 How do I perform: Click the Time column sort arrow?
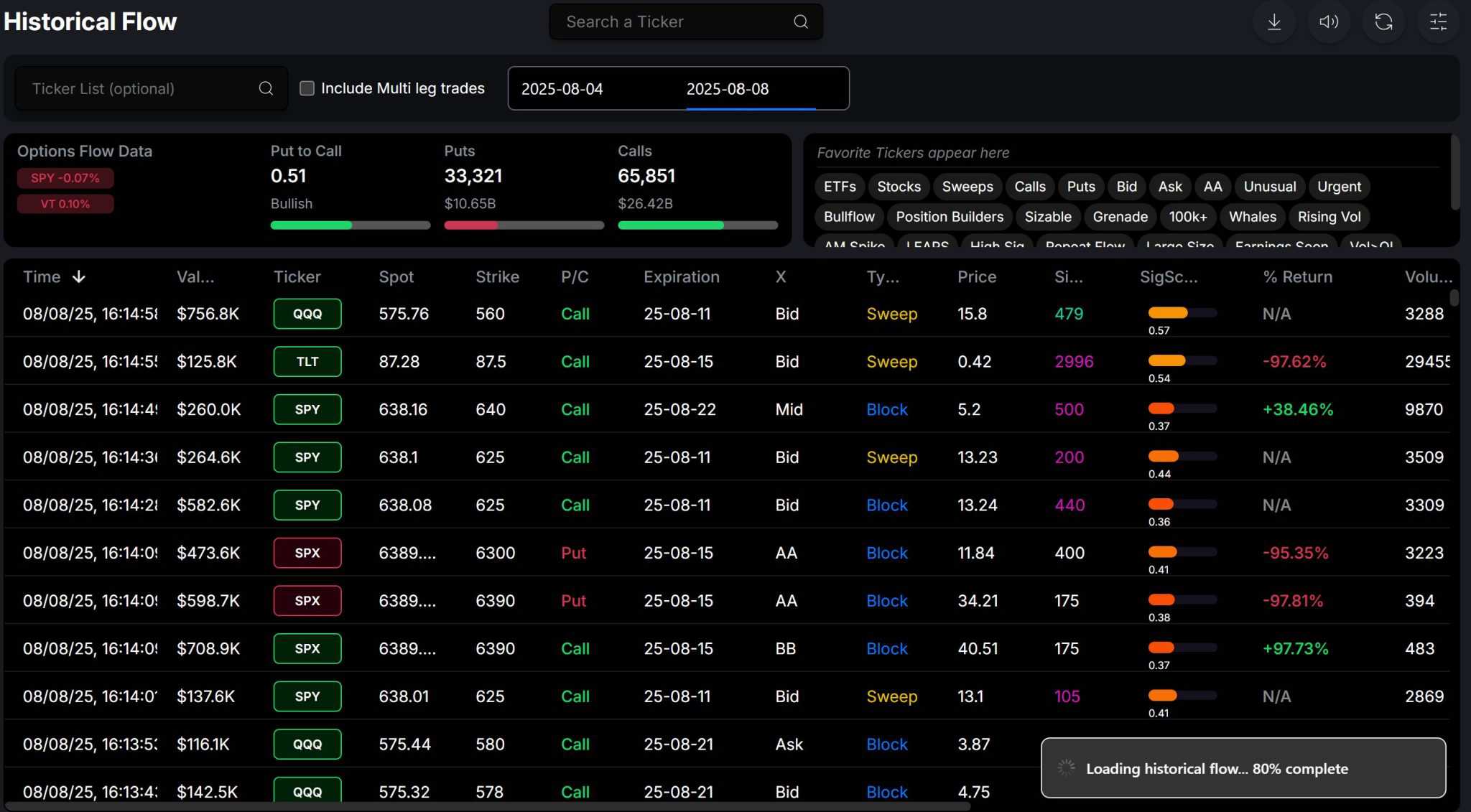point(79,276)
